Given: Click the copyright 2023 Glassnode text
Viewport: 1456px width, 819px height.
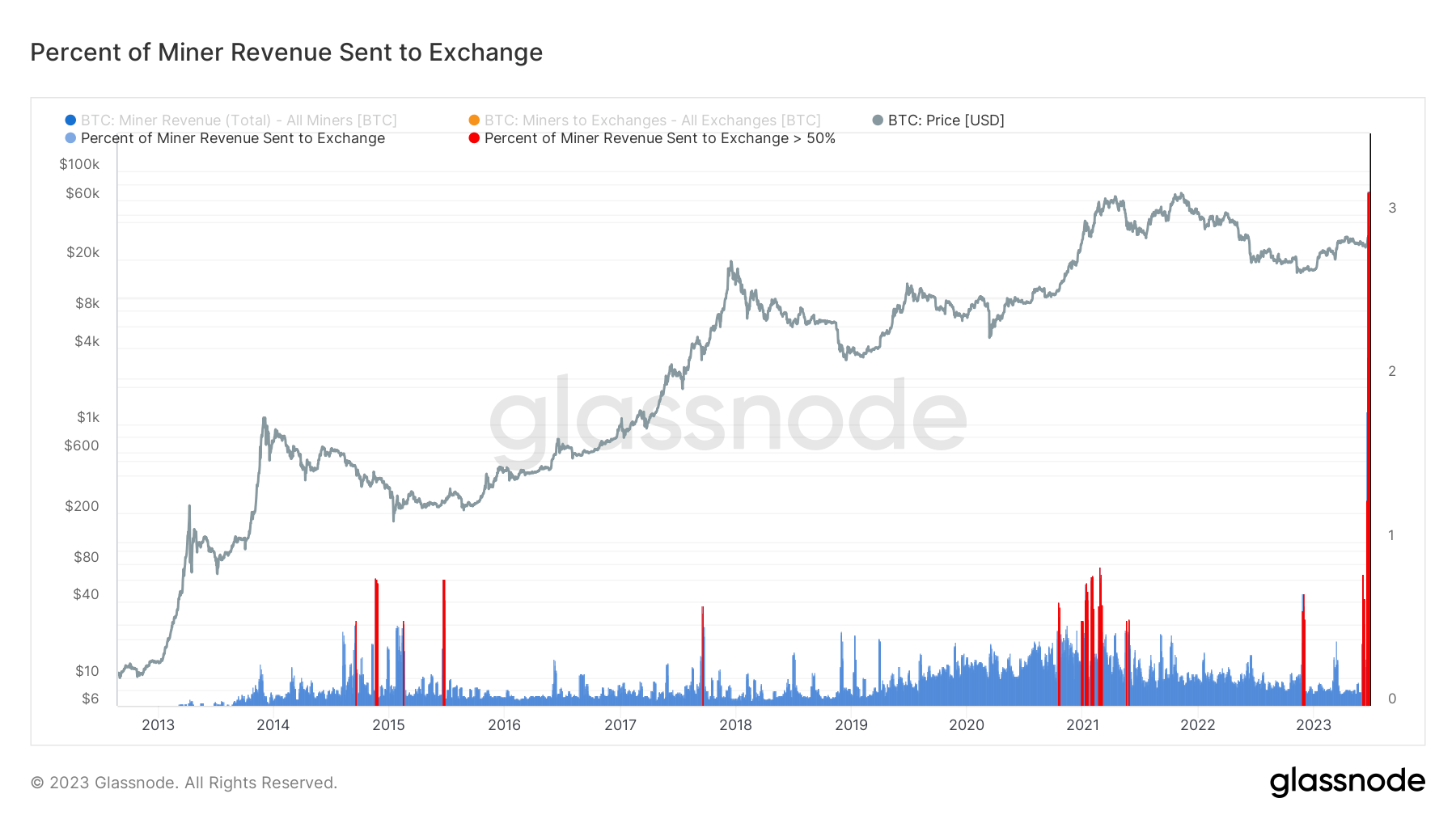Looking at the screenshot, I should point(184,783).
